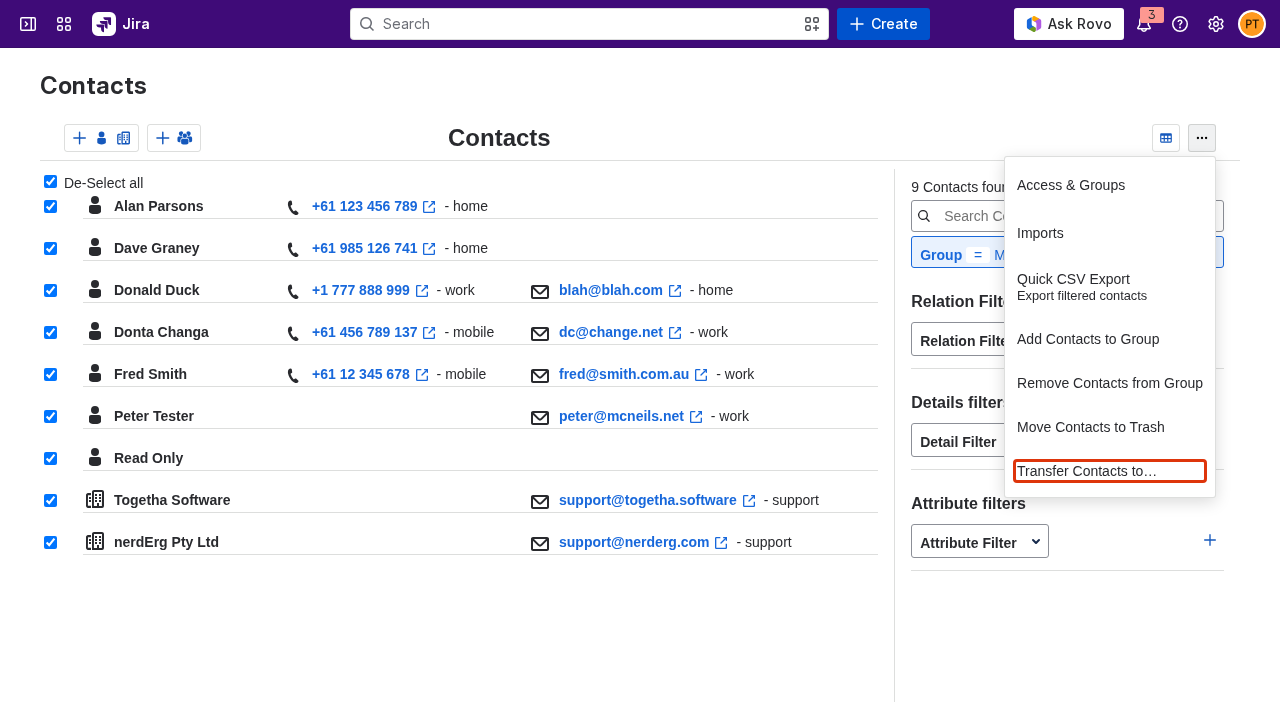Uncheck the Read Only checkbox
The image size is (1280, 720).
pyautogui.click(x=50, y=458)
